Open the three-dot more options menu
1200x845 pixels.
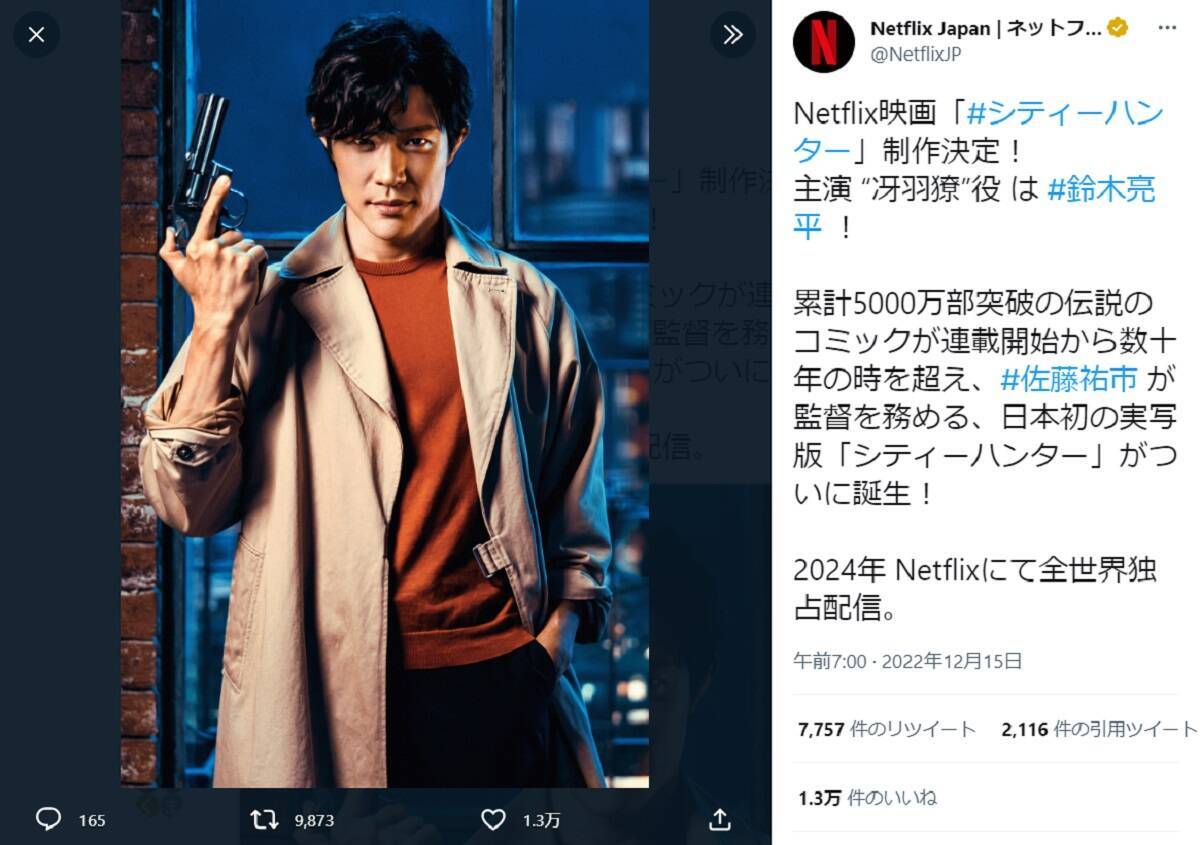coord(1167,29)
